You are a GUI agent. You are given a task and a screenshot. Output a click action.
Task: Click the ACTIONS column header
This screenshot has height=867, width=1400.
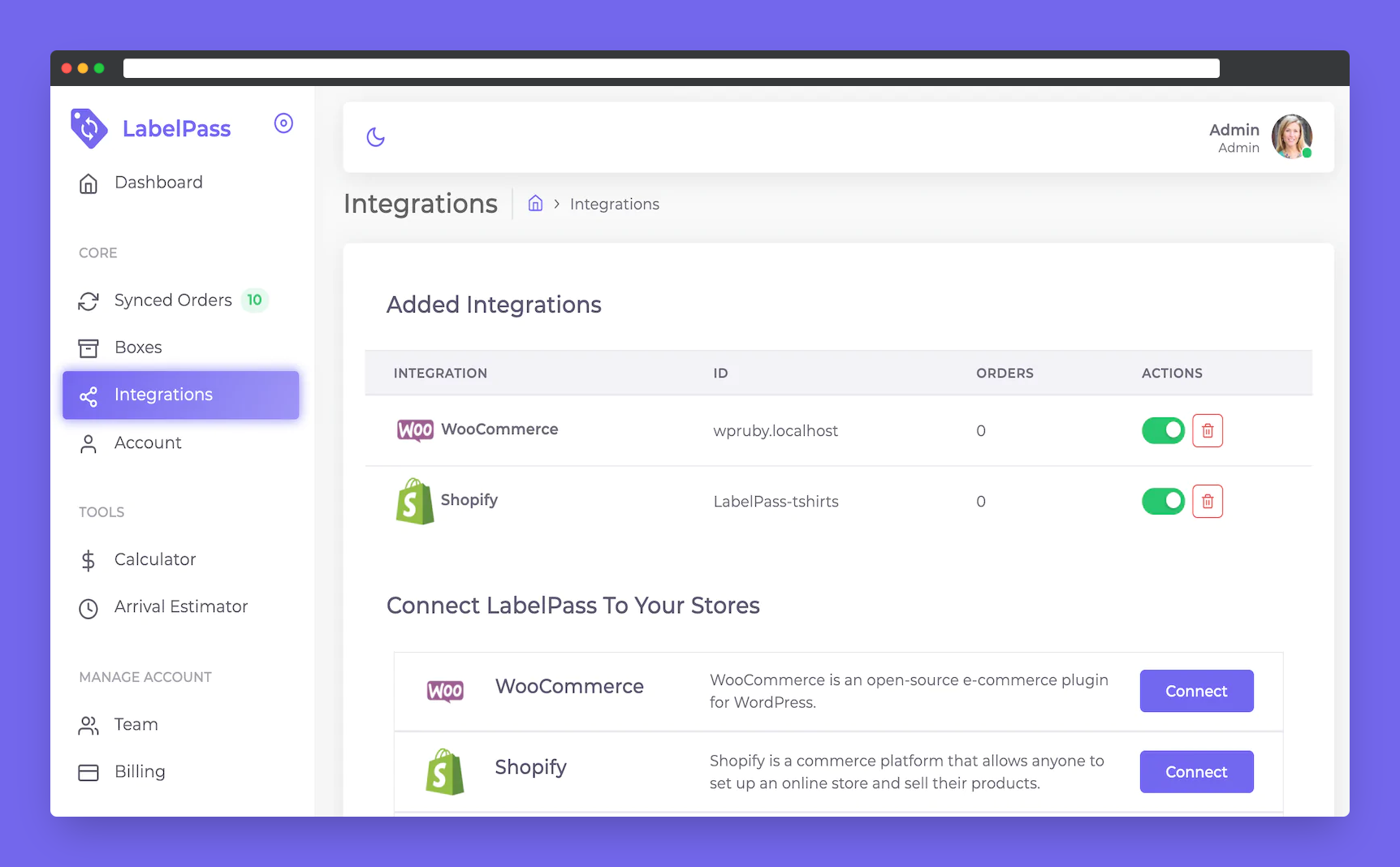coord(1172,373)
